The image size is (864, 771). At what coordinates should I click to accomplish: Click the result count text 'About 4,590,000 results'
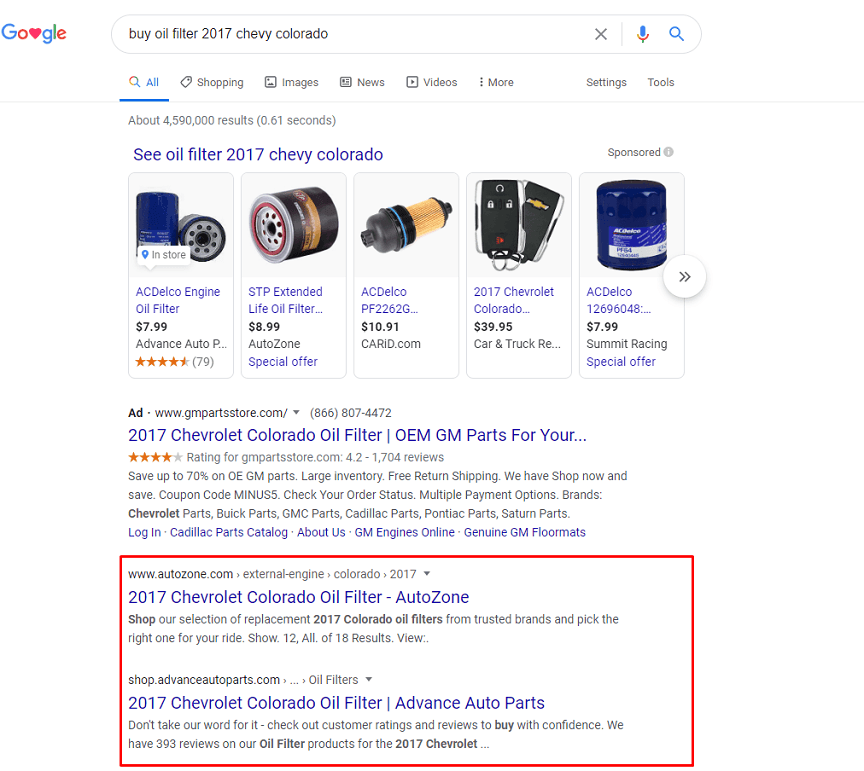tap(191, 120)
